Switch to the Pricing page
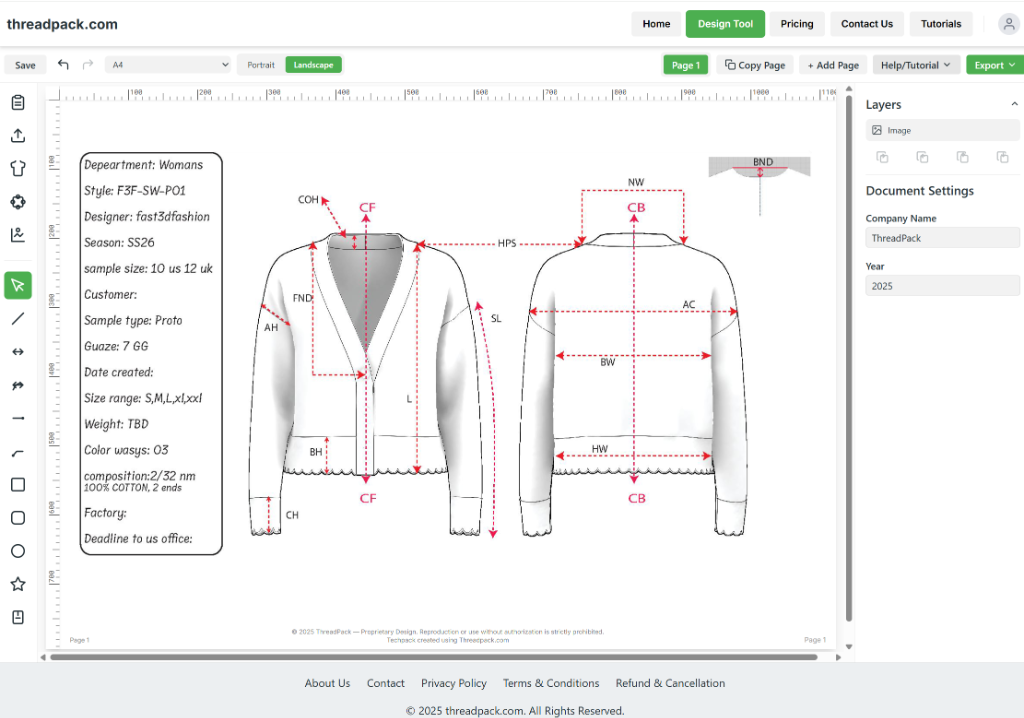1024x718 pixels. [797, 23]
